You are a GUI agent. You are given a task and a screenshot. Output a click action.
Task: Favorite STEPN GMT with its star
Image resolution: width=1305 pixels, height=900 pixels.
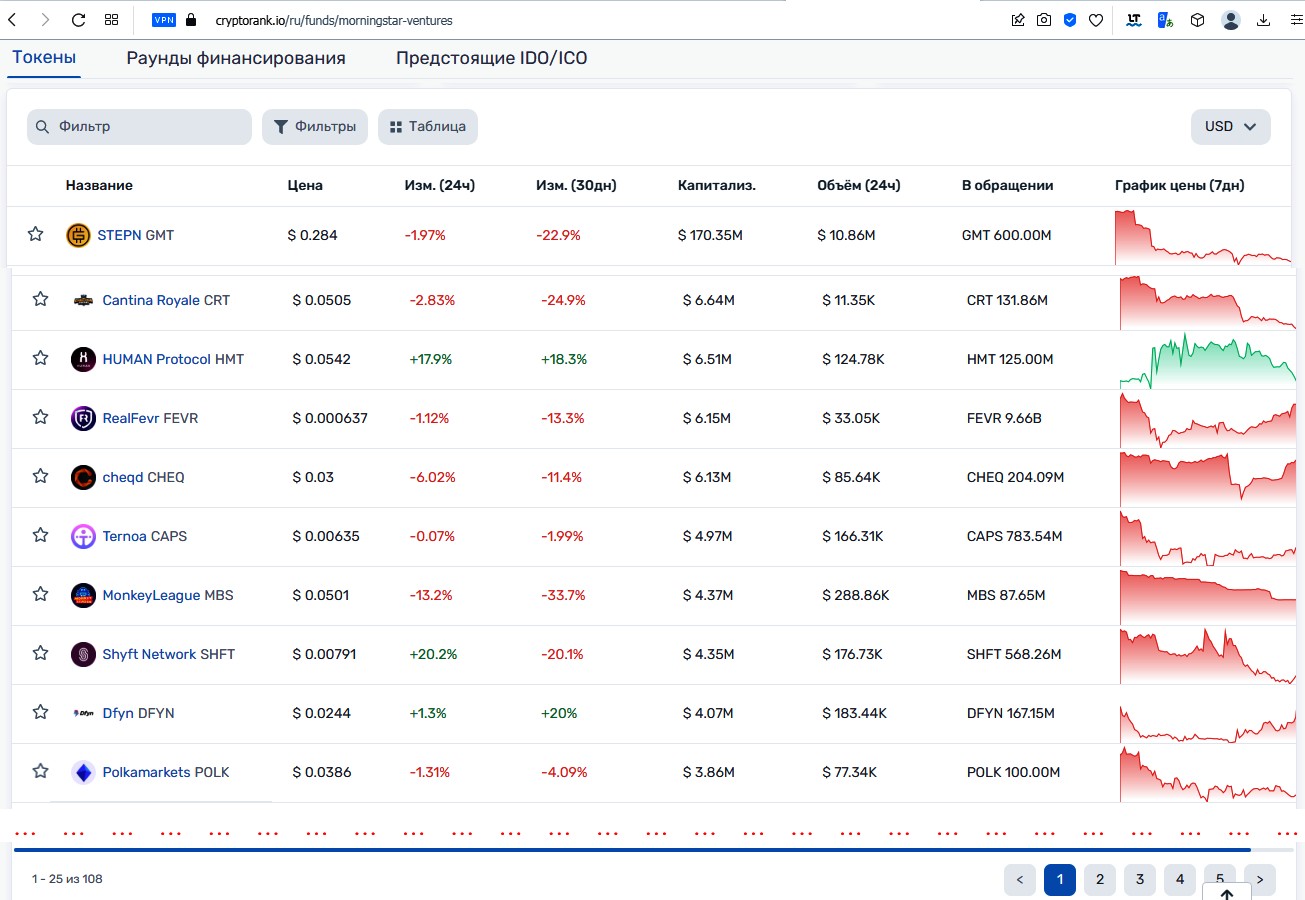pyautogui.click(x=36, y=235)
